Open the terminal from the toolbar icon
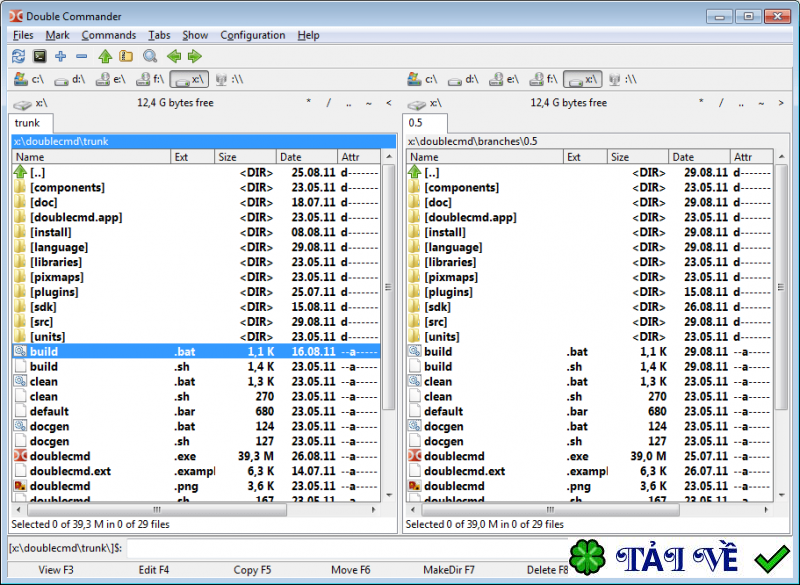800x585 pixels. (39, 56)
